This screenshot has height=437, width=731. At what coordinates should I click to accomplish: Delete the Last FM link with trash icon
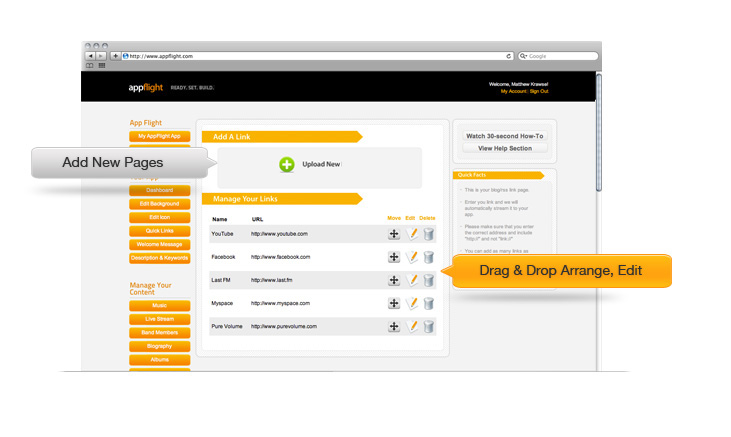[429, 280]
